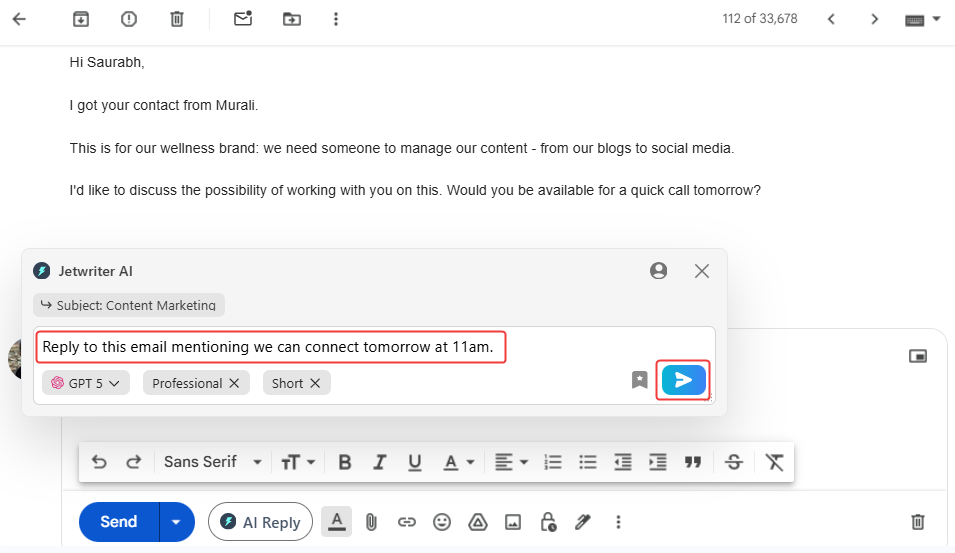Toggle italic formatting
Screen dimensions: 955x553
pos(380,462)
